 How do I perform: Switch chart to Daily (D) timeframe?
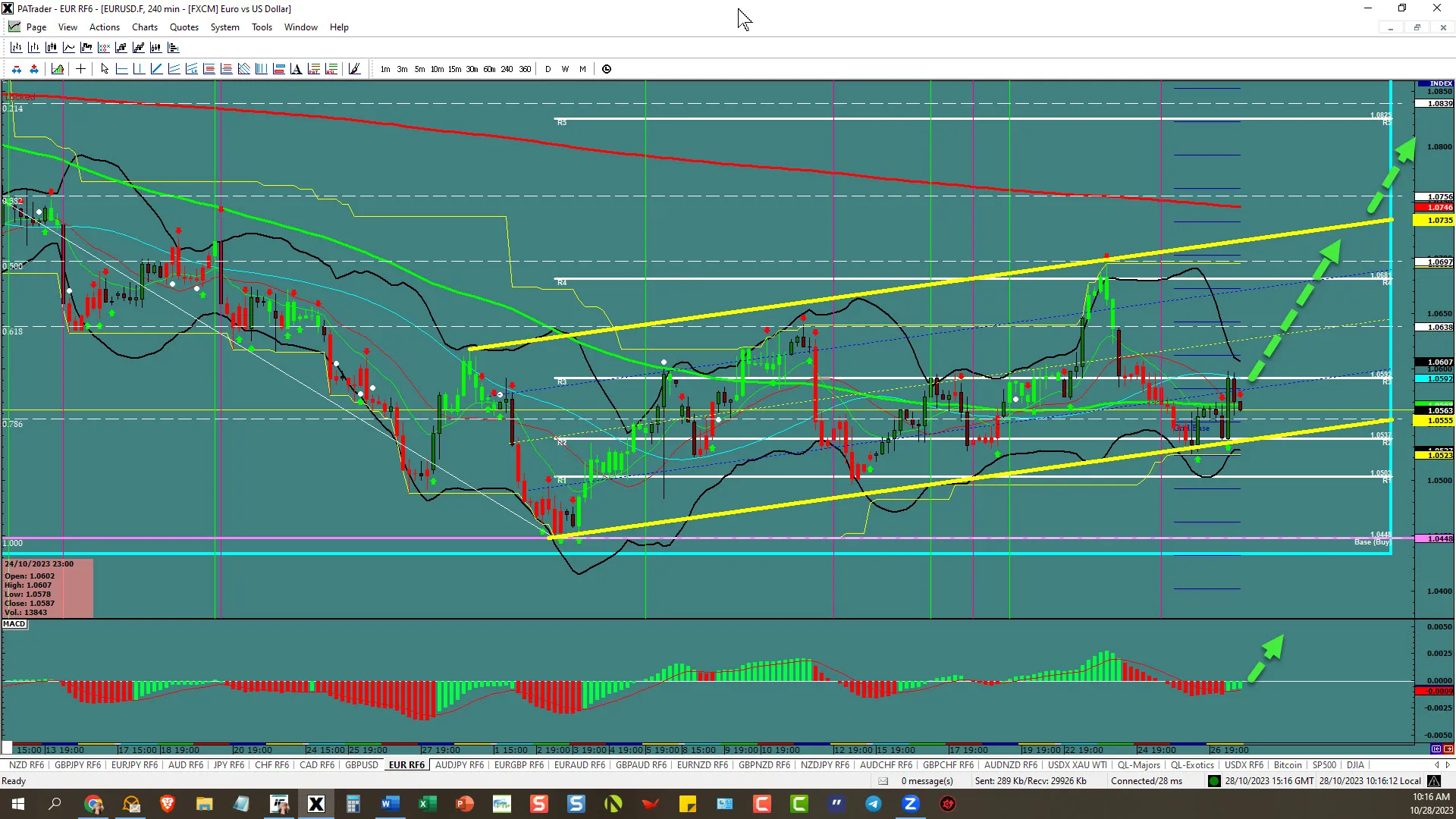(548, 69)
